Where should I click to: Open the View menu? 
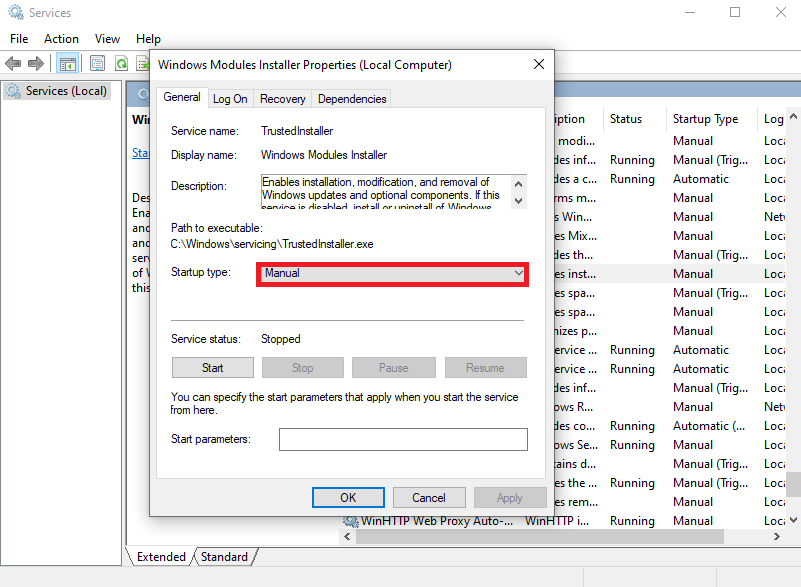(107, 39)
